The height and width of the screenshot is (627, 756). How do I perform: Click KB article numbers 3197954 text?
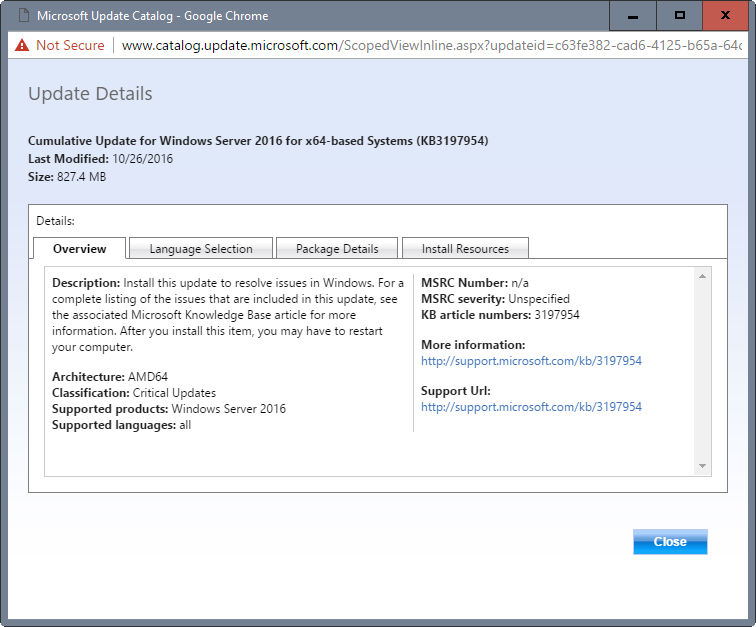point(500,314)
